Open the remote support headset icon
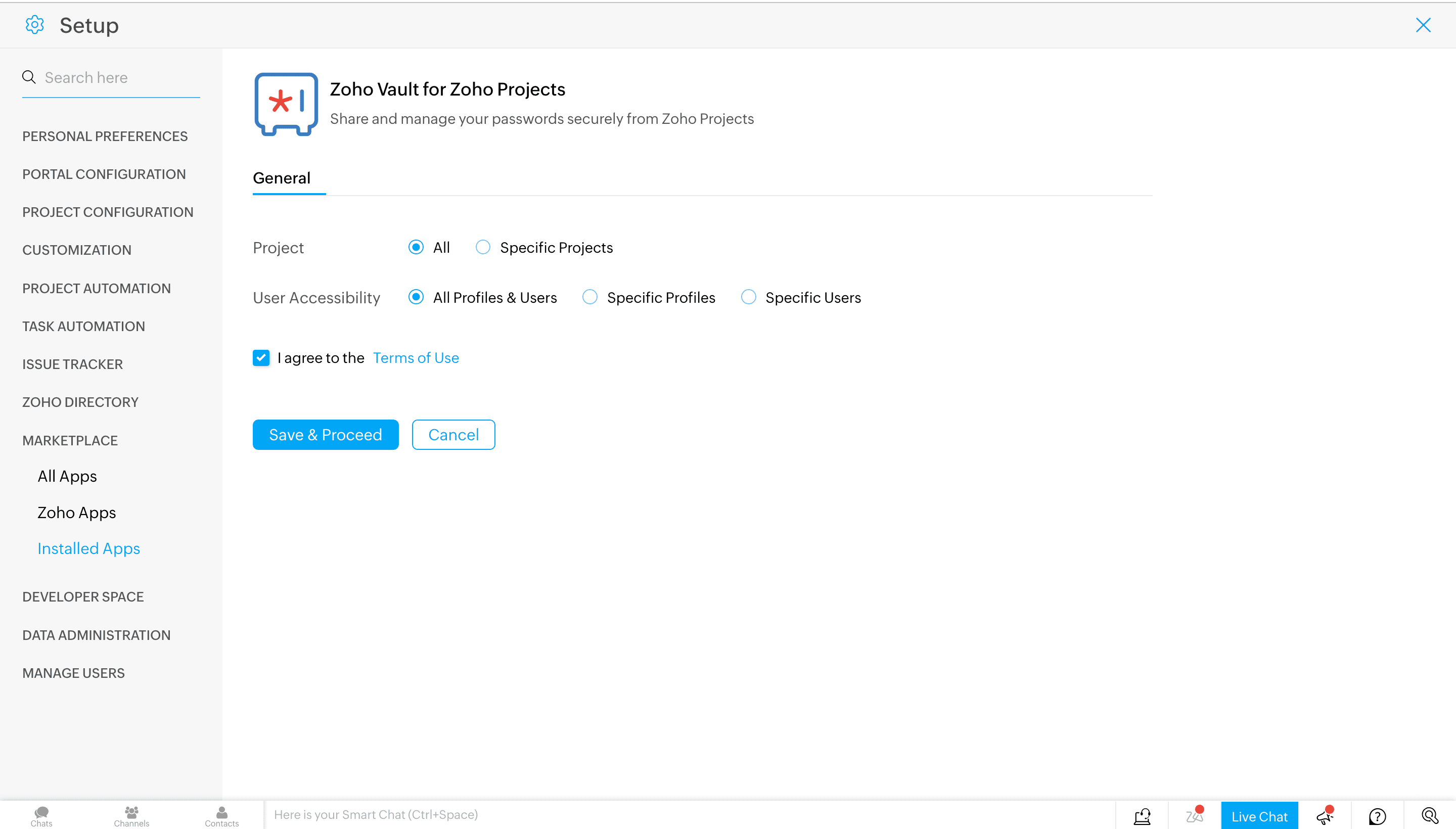 click(x=1142, y=816)
